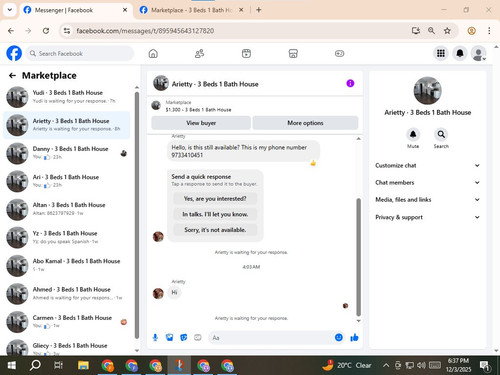Expand the Privacy & support section
The width and height of the screenshot is (500, 375).
click(428, 217)
